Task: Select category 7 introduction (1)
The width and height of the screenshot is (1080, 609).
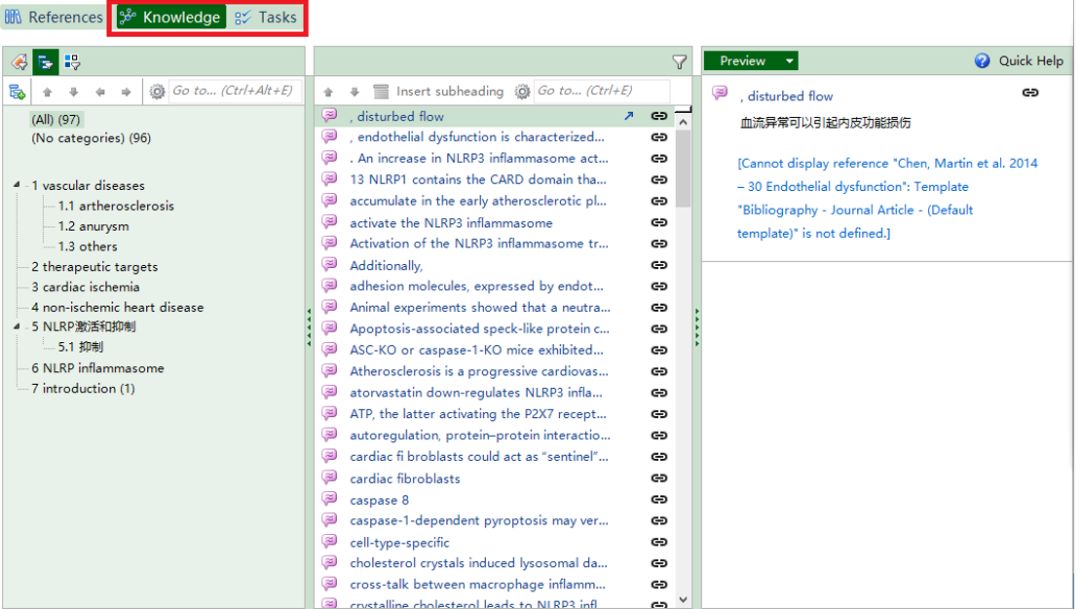Action: pos(83,389)
